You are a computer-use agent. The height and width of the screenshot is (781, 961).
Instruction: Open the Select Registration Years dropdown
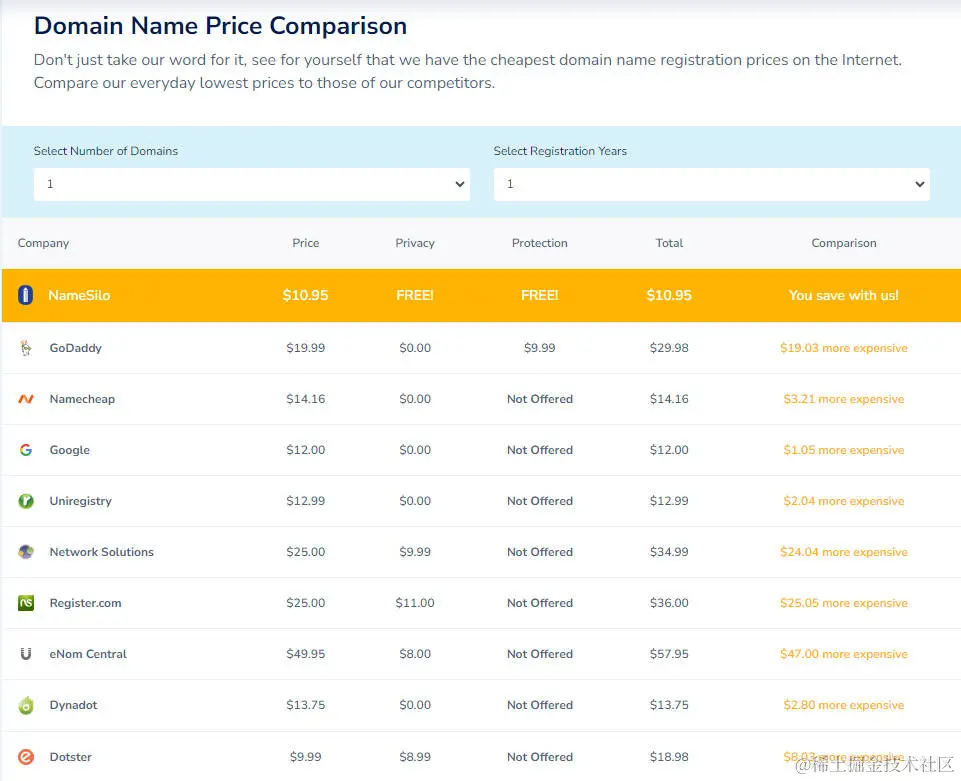pyautogui.click(x=711, y=184)
